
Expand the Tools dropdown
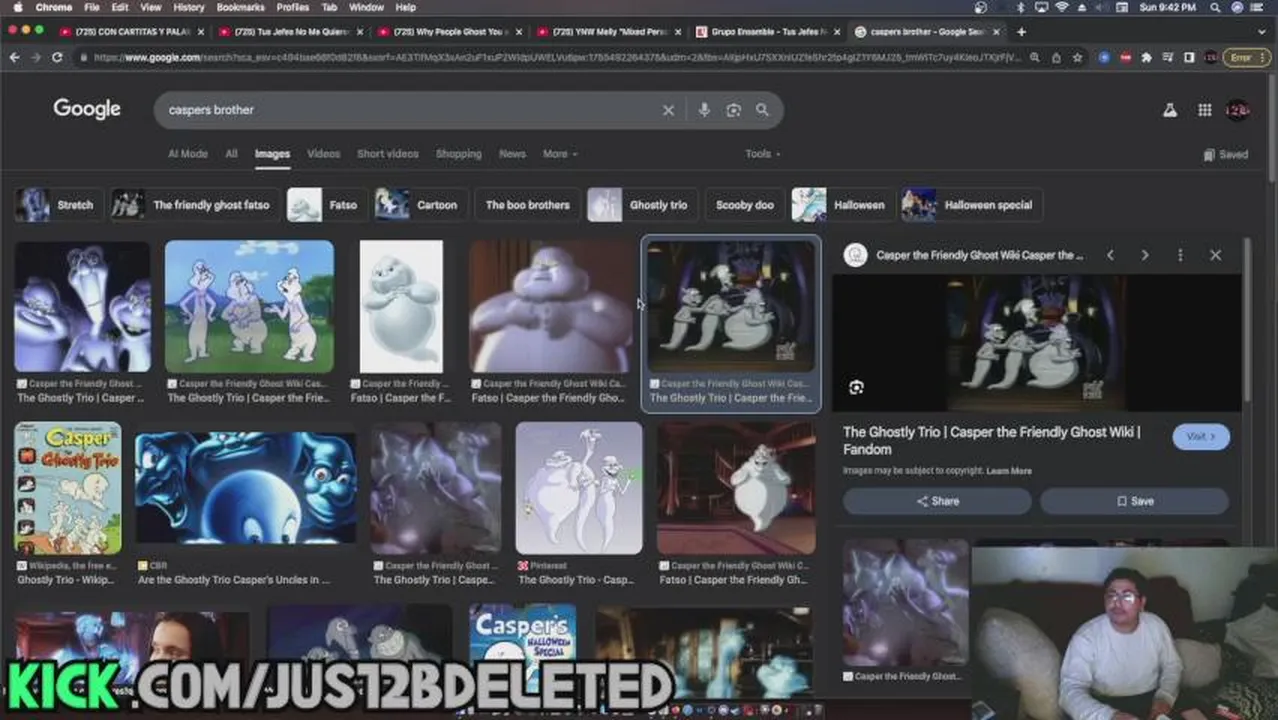pyautogui.click(x=763, y=154)
